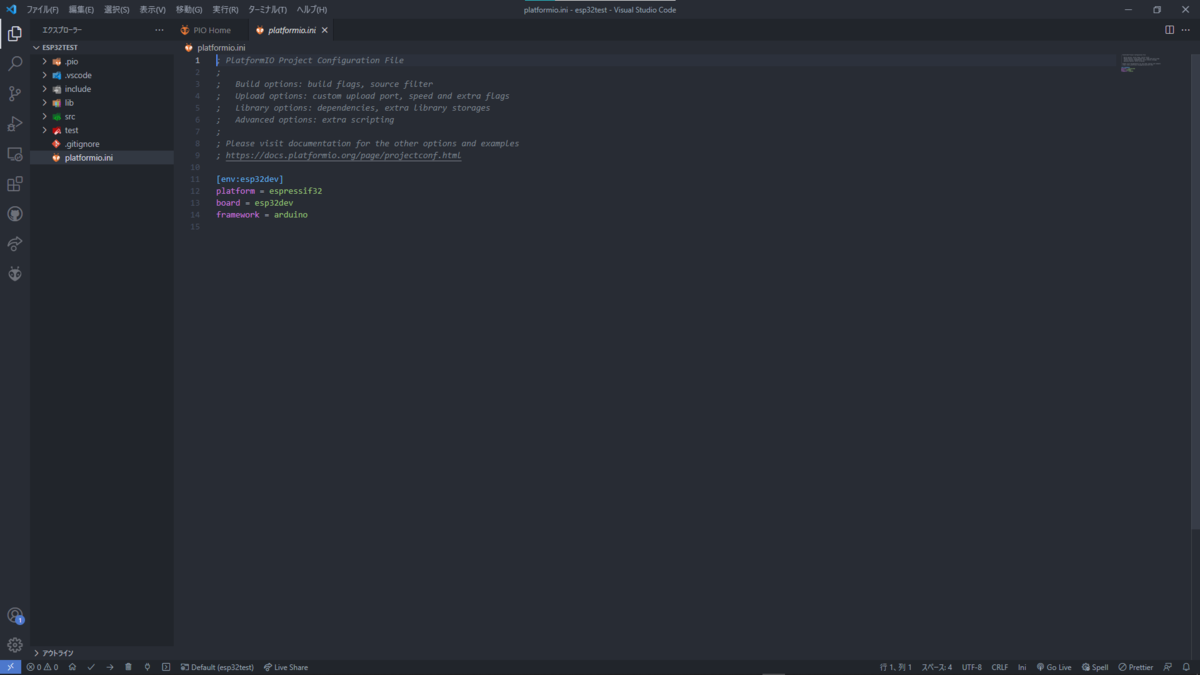Open the GitHub view in activity bar
This screenshot has width=1200, height=675.
pos(15,214)
